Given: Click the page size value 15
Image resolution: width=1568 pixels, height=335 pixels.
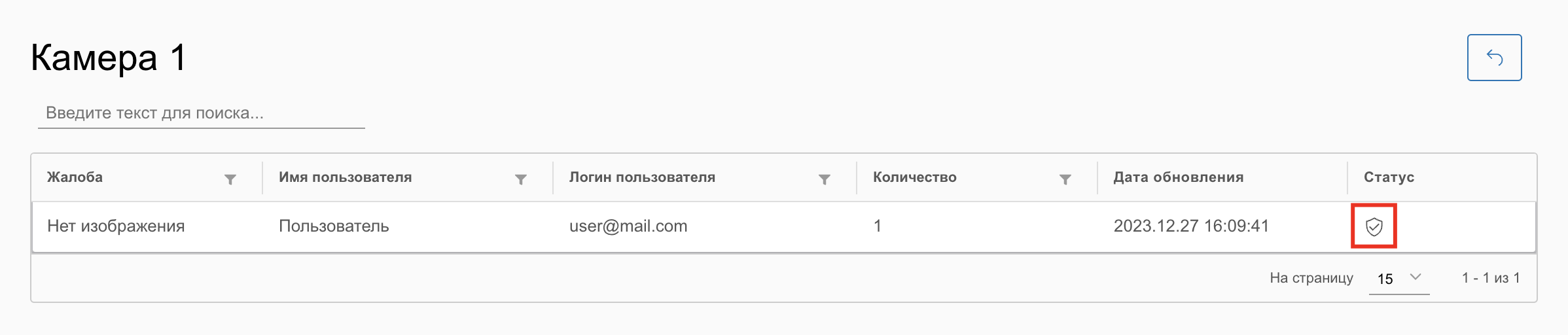Looking at the screenshot, I should [1385, 279].
